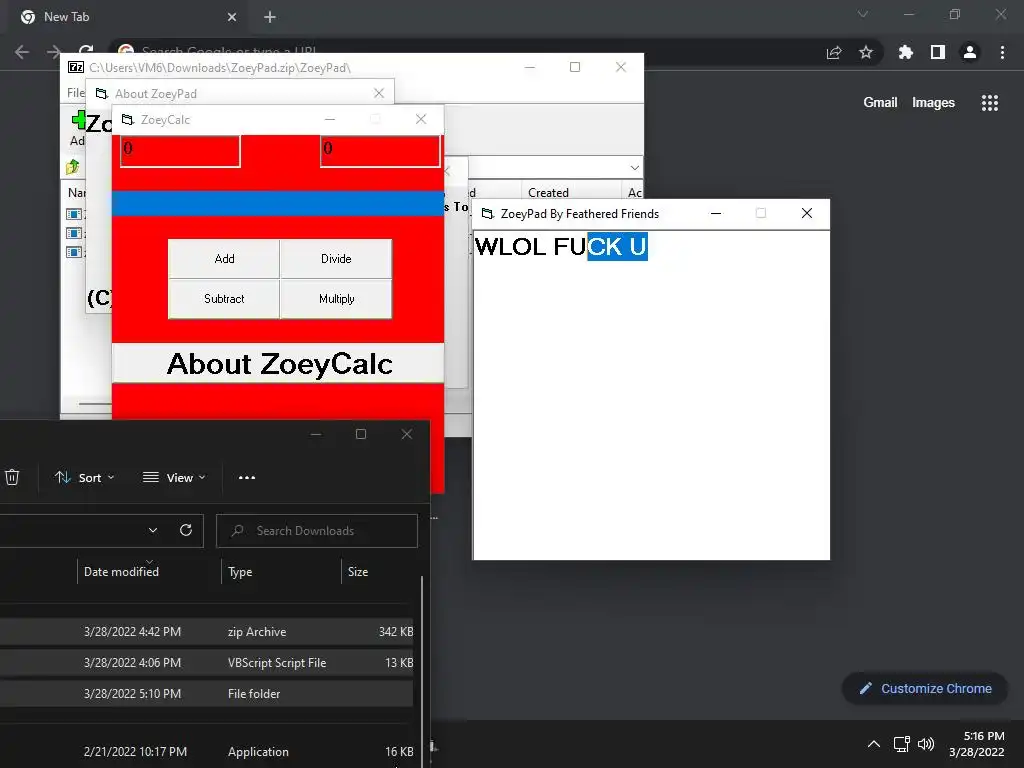
Task: Open the Images link
Action: pyautogui.click(x=933, y=103)
